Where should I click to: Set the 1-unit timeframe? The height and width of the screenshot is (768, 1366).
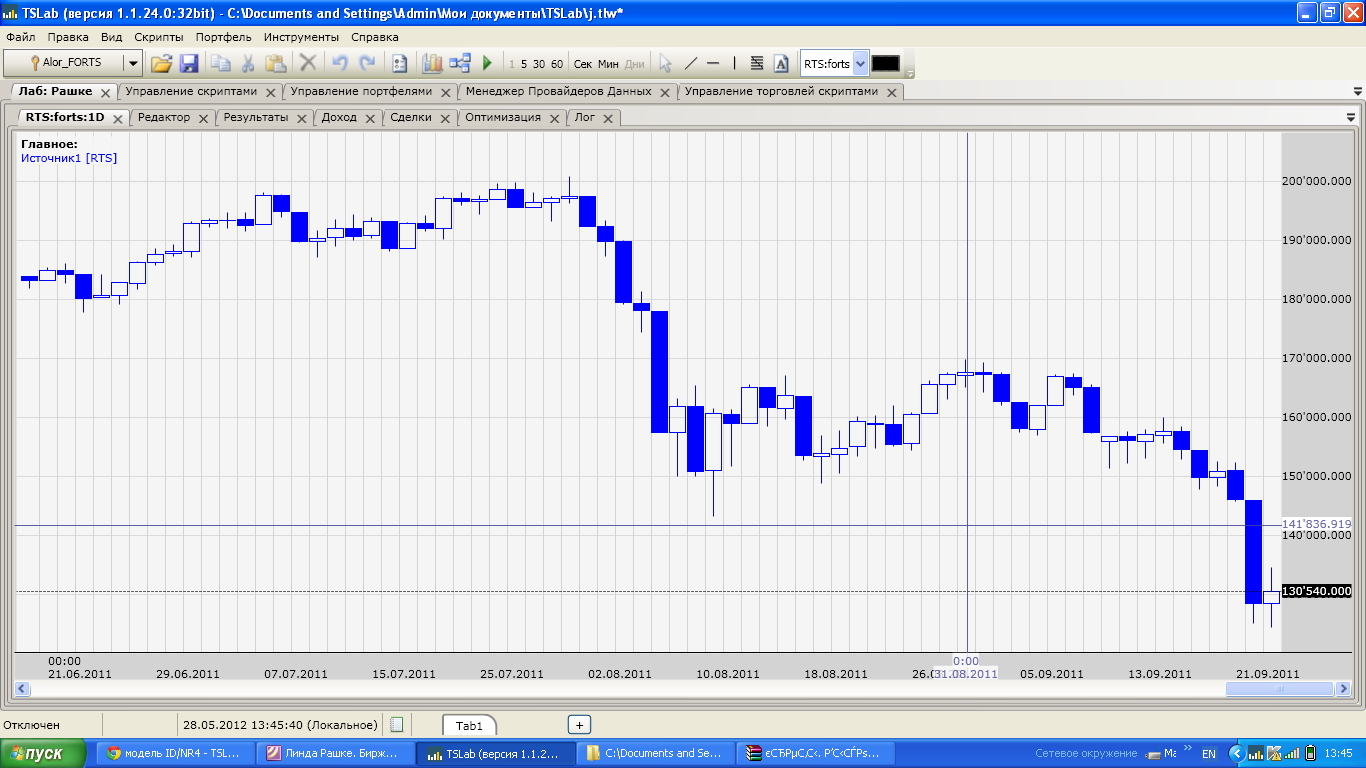(x=512, y=64)
